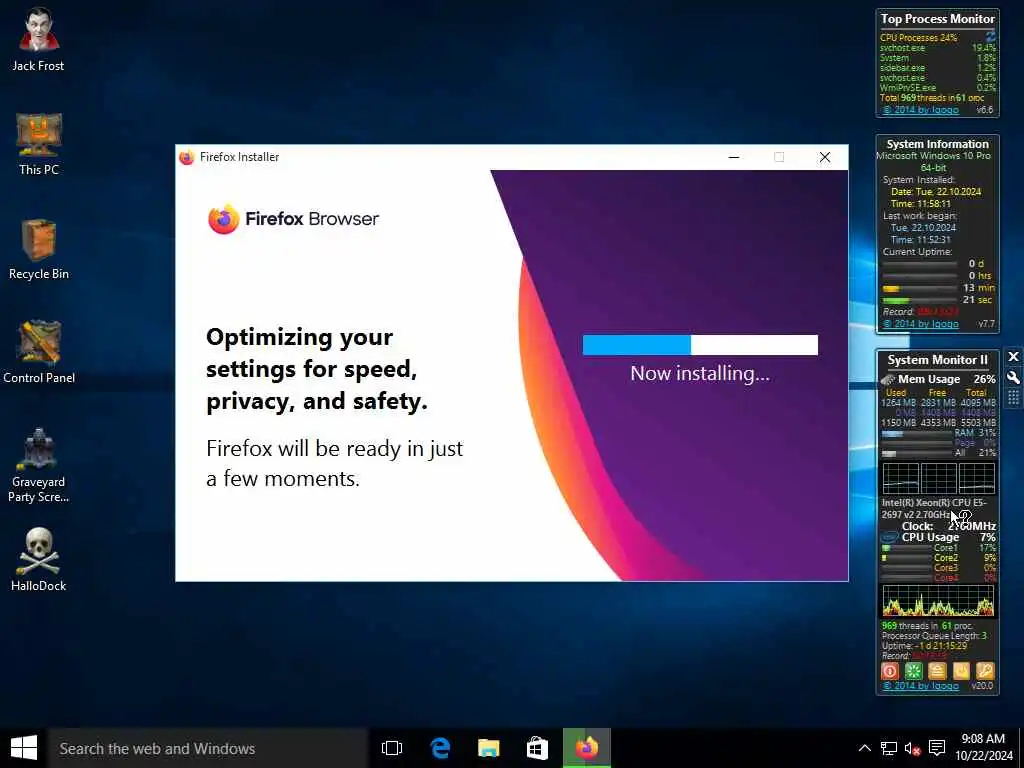Launch Microsoft Edge from the taskbar
Image resolution: width=1024 pixels, height=768 pixels.
(x=440, y=748)
